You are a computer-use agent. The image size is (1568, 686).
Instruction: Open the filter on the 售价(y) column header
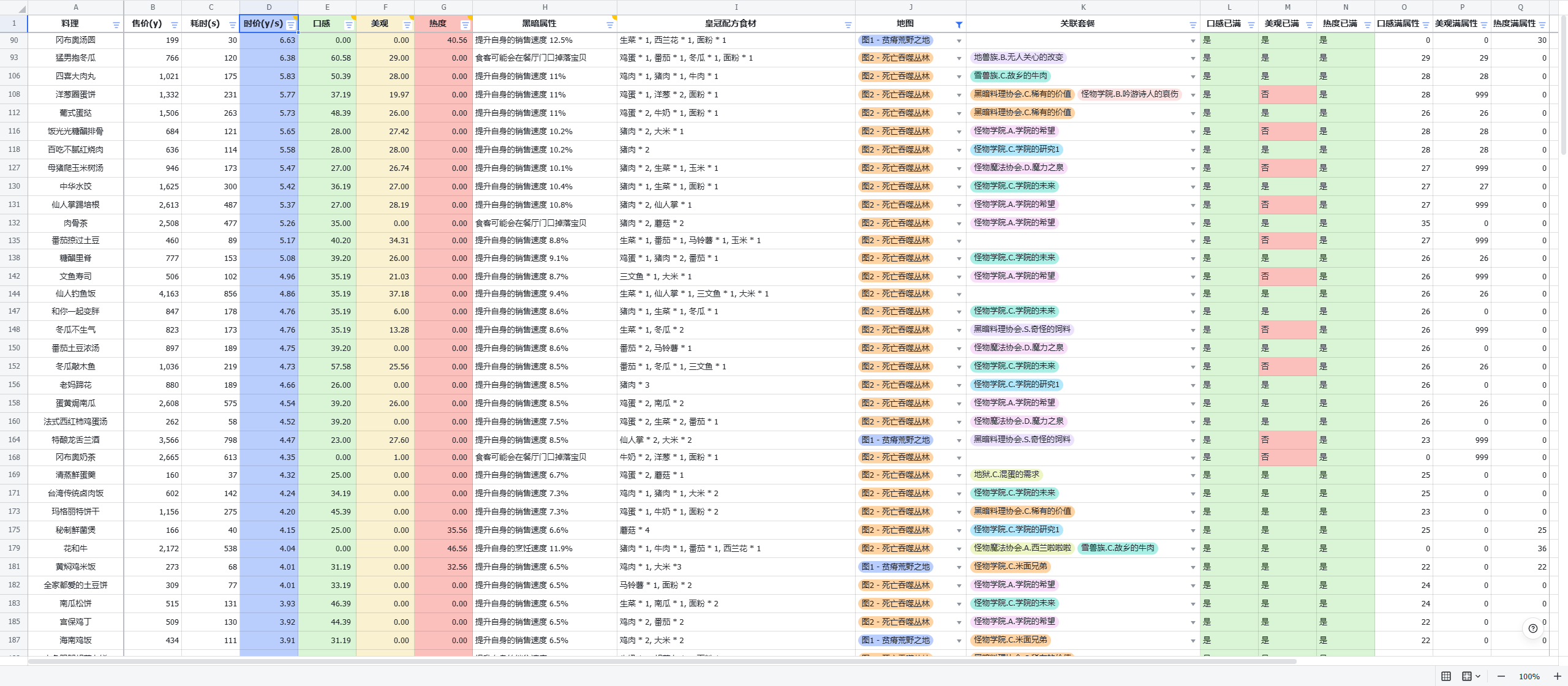click(x=175, y=25)
